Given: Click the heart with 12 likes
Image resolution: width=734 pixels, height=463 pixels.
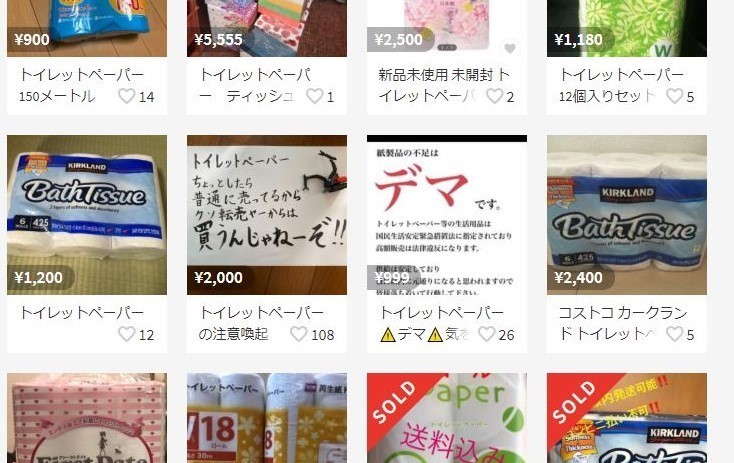Looking at the screenshot, I should click(x=126, y=334).
